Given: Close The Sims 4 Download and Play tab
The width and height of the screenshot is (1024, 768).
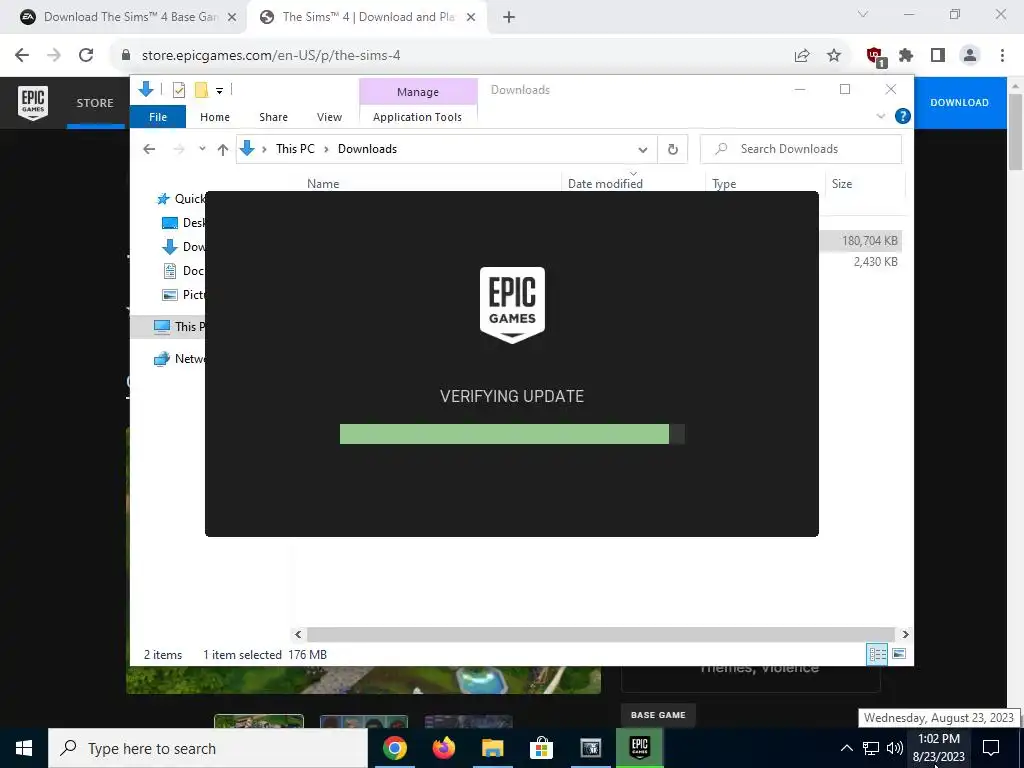Looking at the screenshot, I should pos(471,18).
